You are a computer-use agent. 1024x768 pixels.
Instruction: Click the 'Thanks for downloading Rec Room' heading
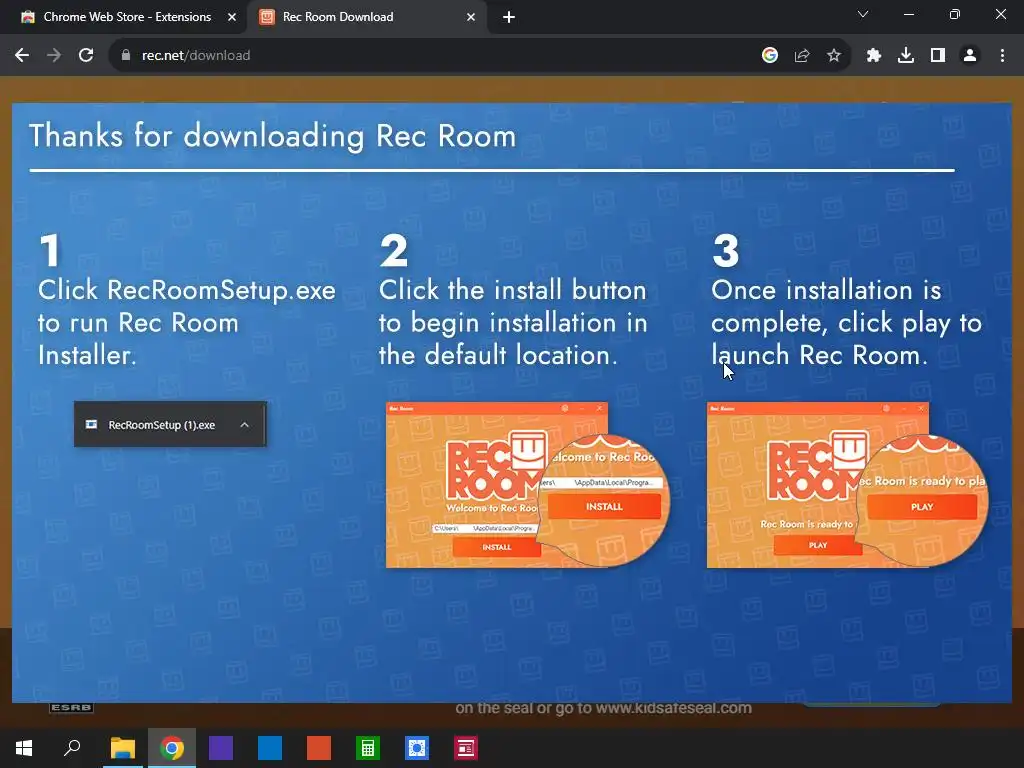273,136
